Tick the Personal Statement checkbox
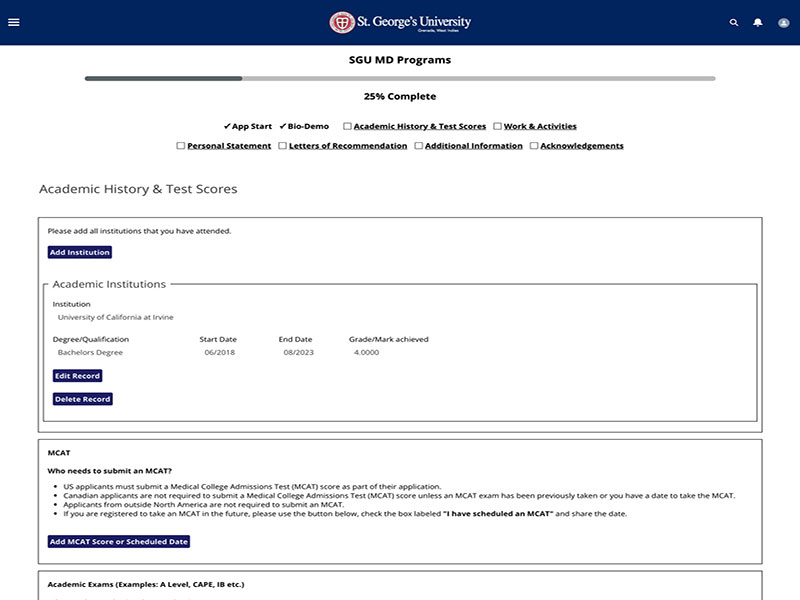Image resolution: width=800 pixels, height=600 pixels. point(181,146)
